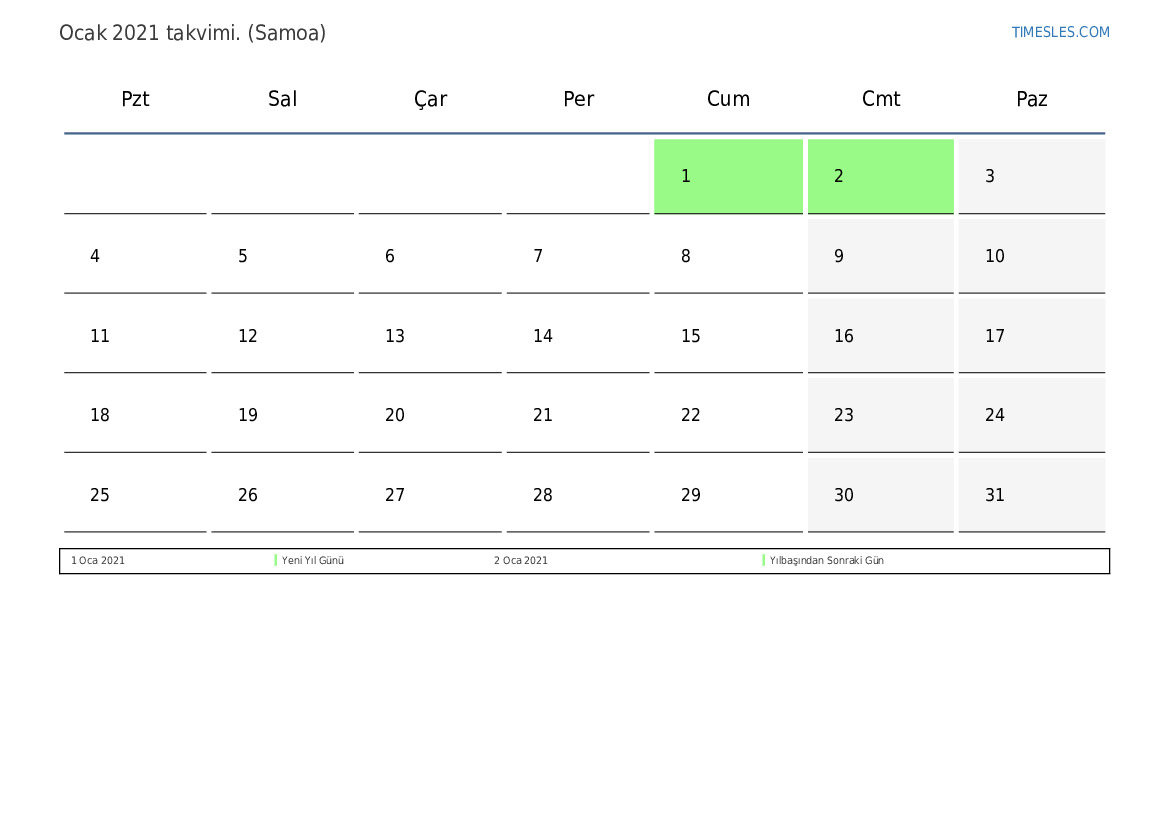Click the 2 Oca 2021 legend date
Image resolution: width=1169 pixels, height=827 pixels.
point(521,561)
